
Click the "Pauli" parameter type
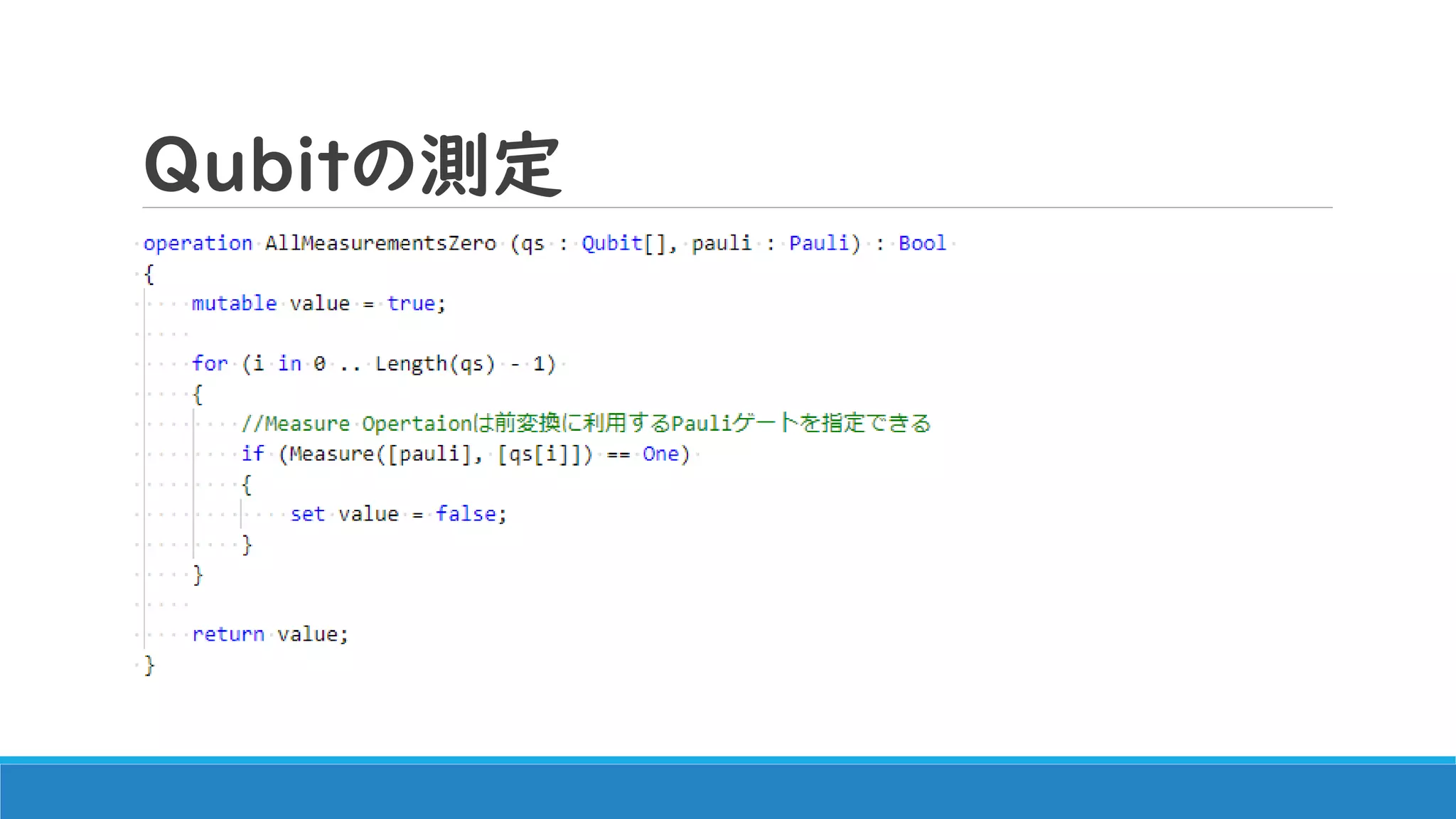tap(818, 243)
